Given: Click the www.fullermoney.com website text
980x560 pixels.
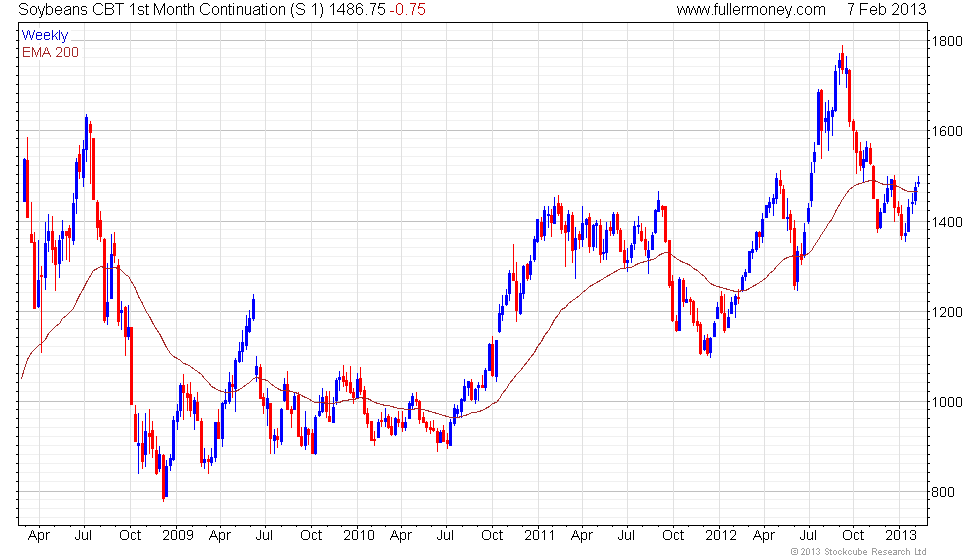Looking at the screenshot, I should click(x=751, y=9).
